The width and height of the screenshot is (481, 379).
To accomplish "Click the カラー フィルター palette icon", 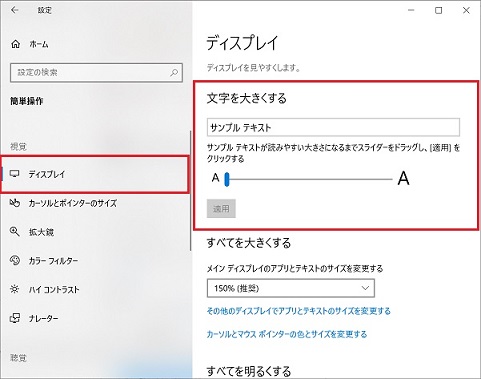I will 15,260.
